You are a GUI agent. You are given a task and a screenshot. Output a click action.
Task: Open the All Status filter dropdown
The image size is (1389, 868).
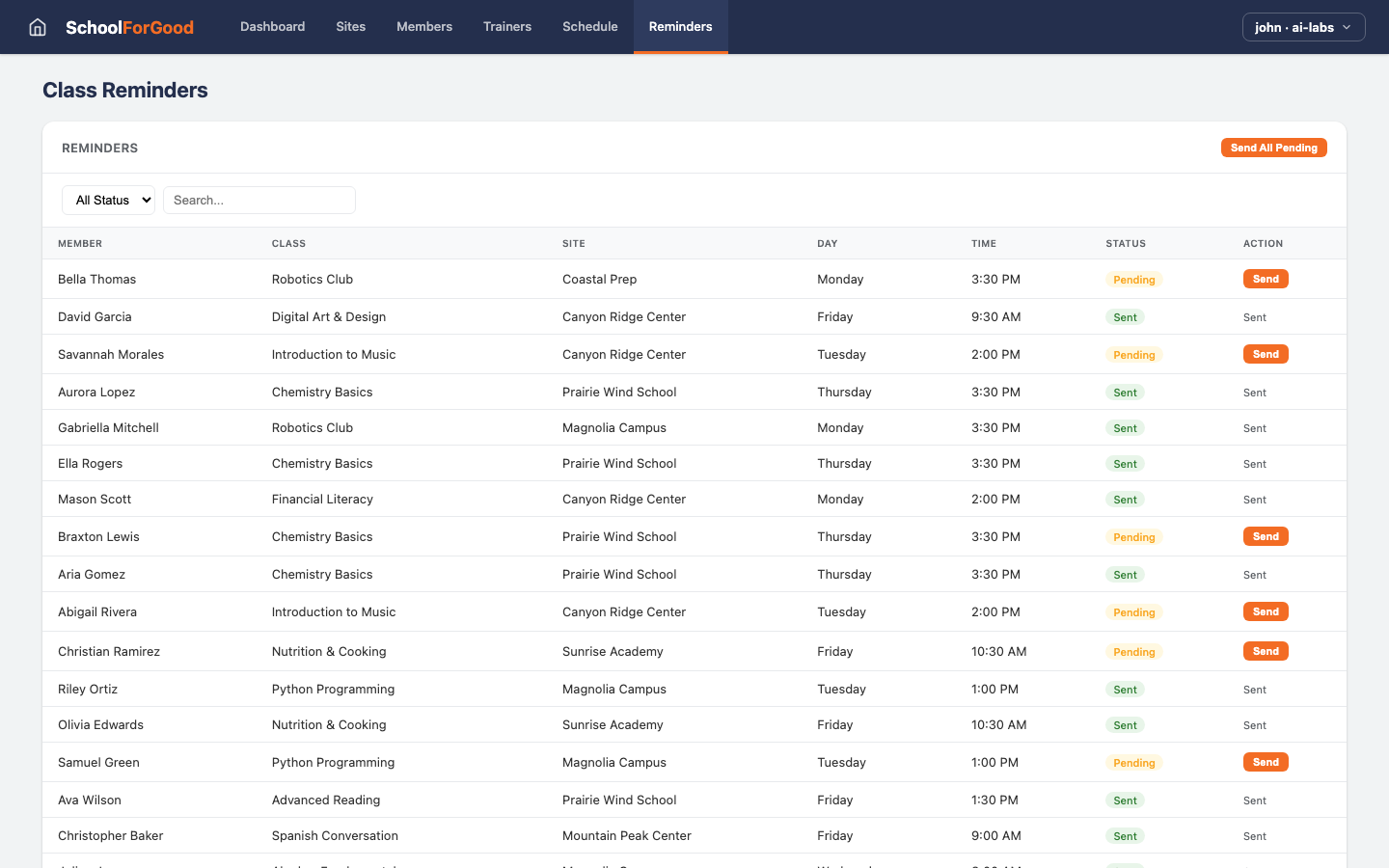tap(108, 200)
